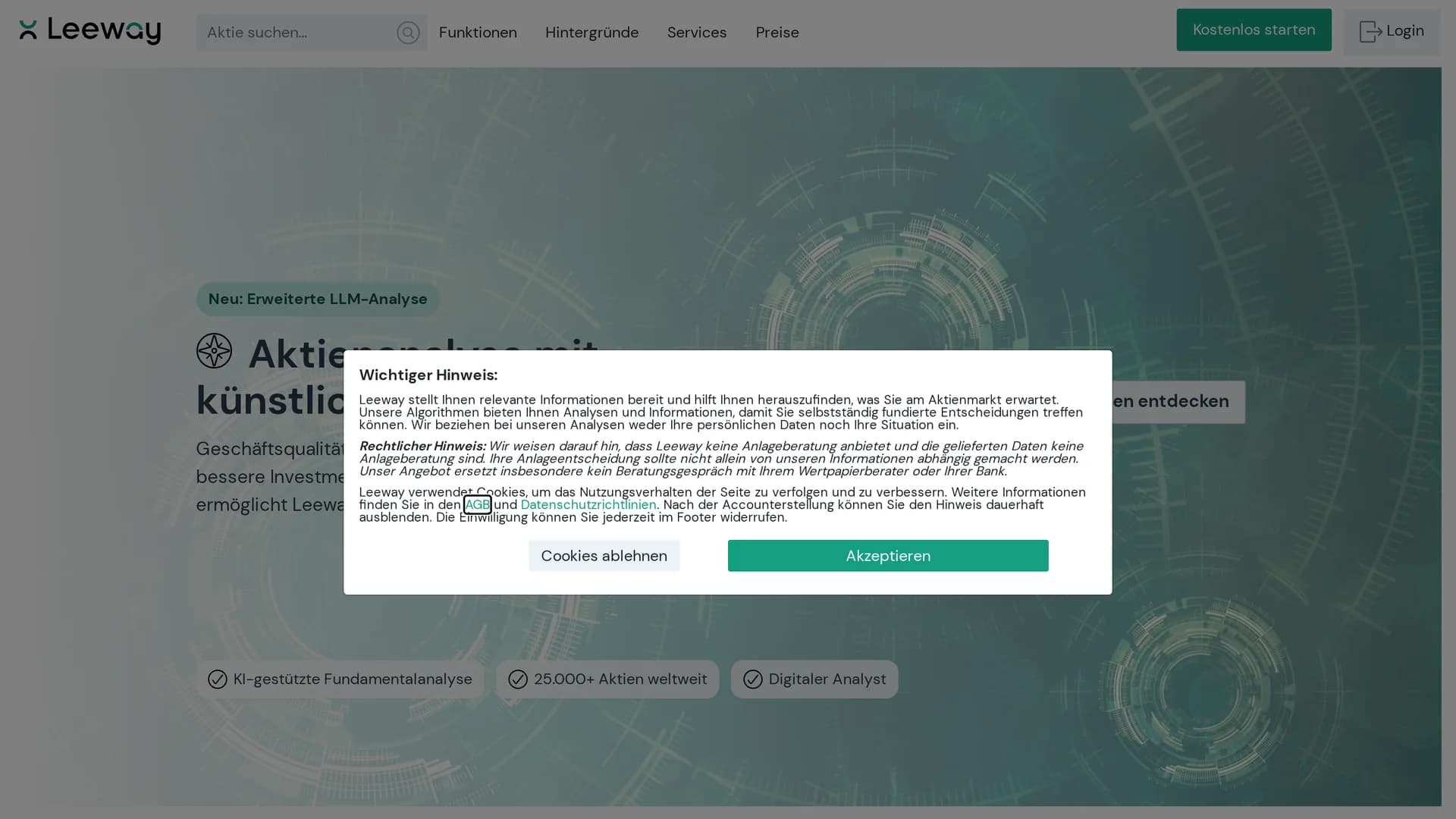Open the AGB link
Image resolution: width=1456 pixels, height=819 pixels.
point(478,504)
